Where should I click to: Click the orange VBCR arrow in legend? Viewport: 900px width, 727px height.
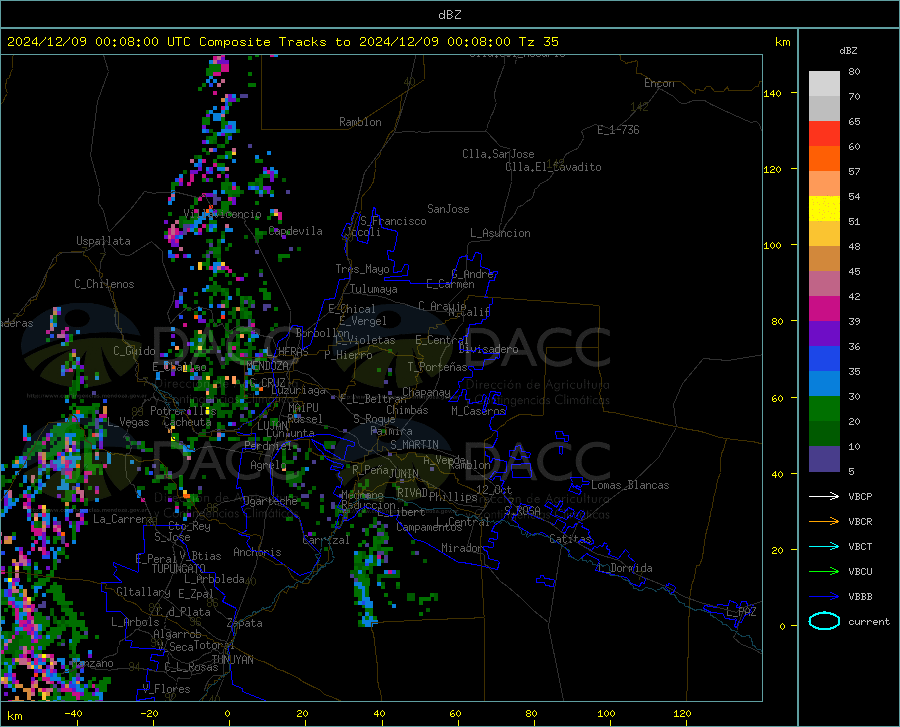[824, 522]
